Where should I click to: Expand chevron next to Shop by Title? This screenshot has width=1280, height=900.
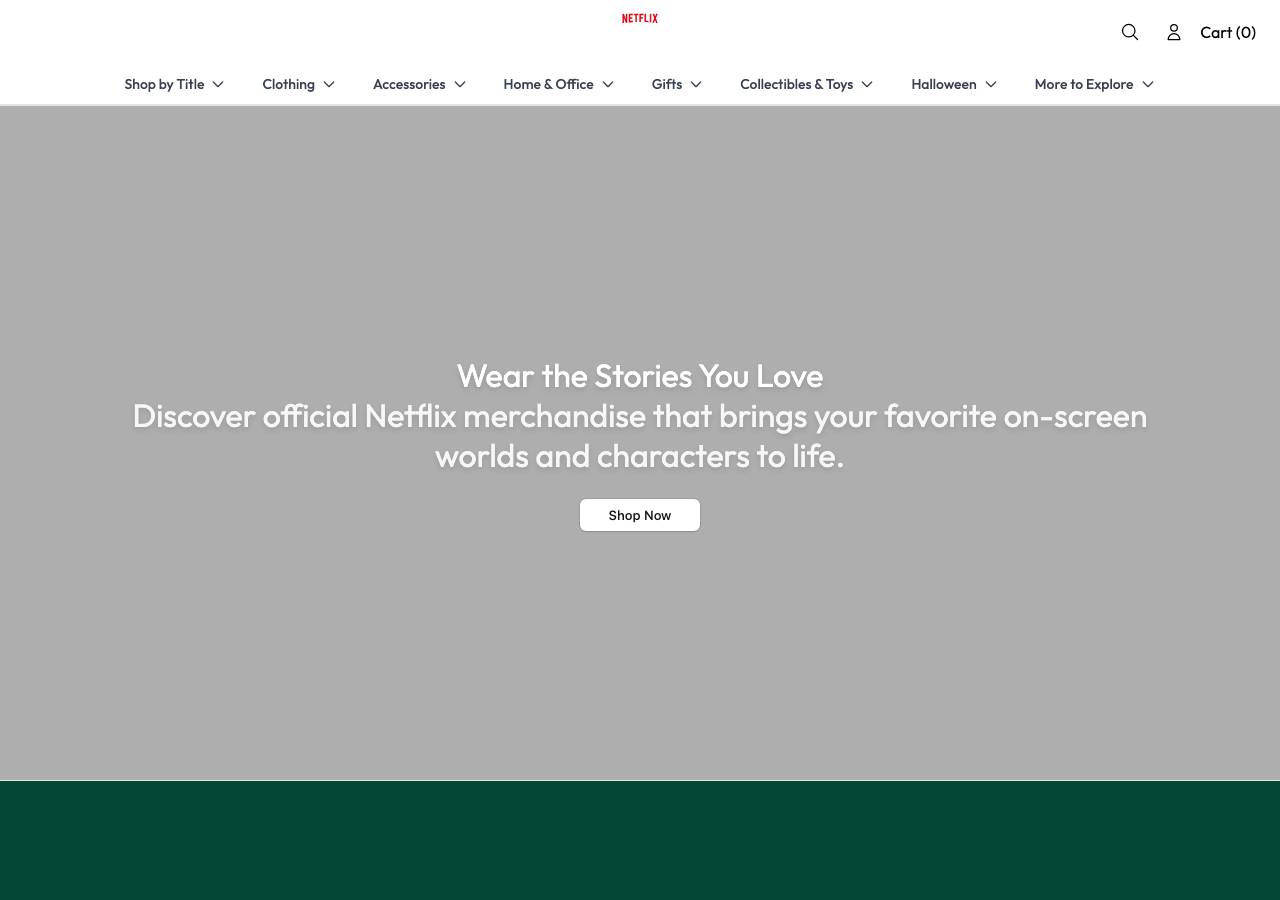(218, 84)
